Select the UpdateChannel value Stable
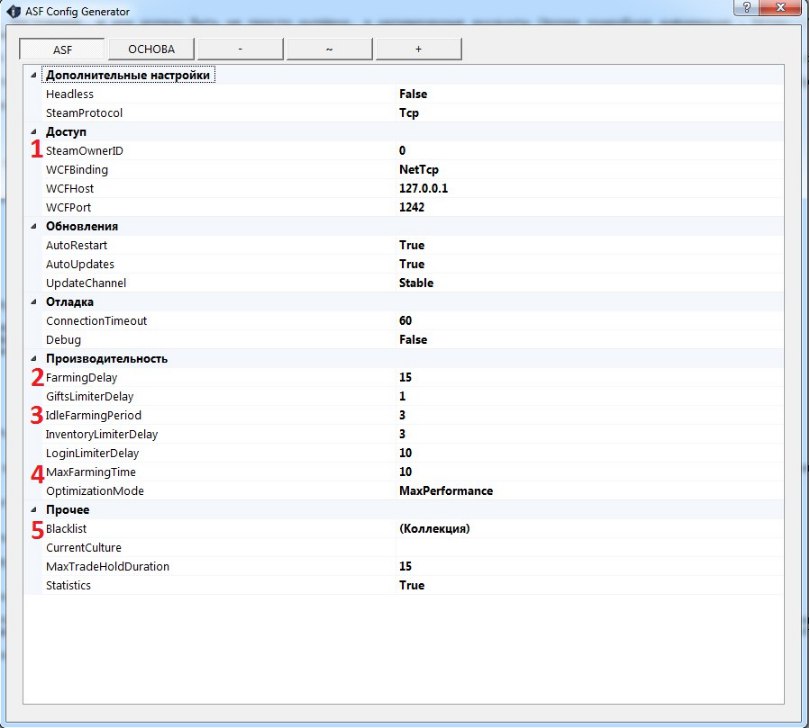The height and width of the screenshot is (728, 809). pyautogui.click(x=416, y=283)
